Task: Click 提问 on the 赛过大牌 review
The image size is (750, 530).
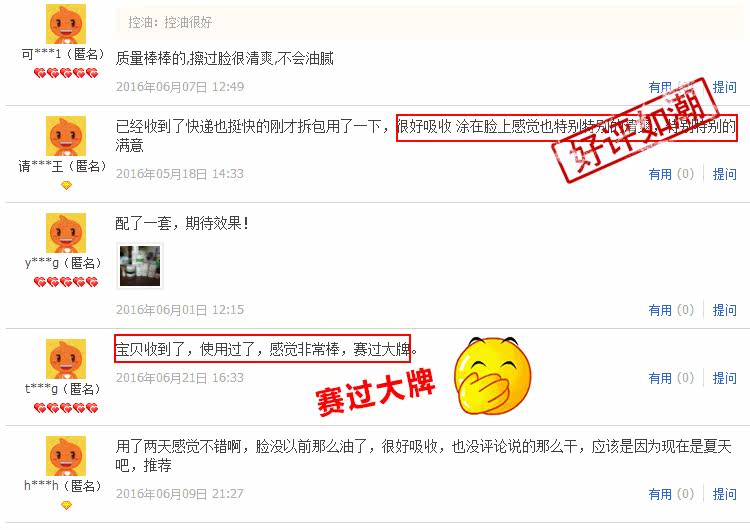Action: pos(725,378)
